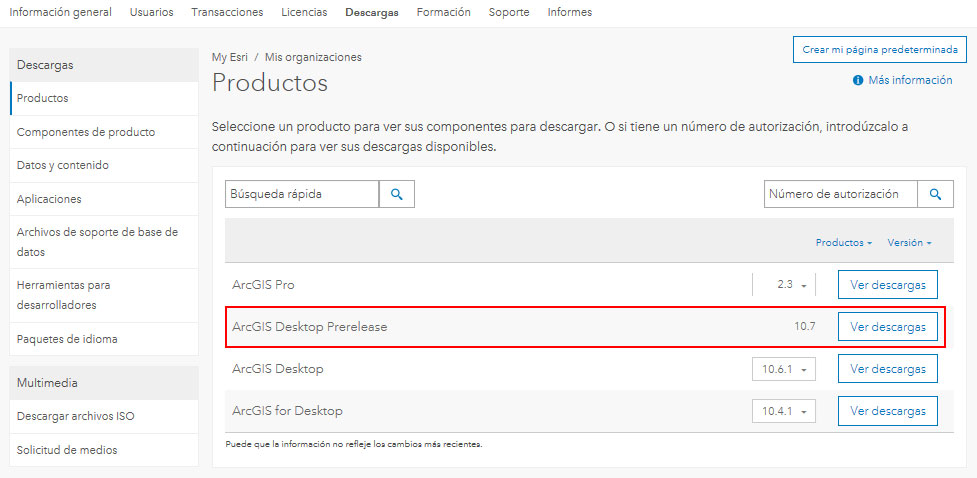Click the quick search magnifier icon
This screenshot has width=977, height=478.
(x=396, y=194)
